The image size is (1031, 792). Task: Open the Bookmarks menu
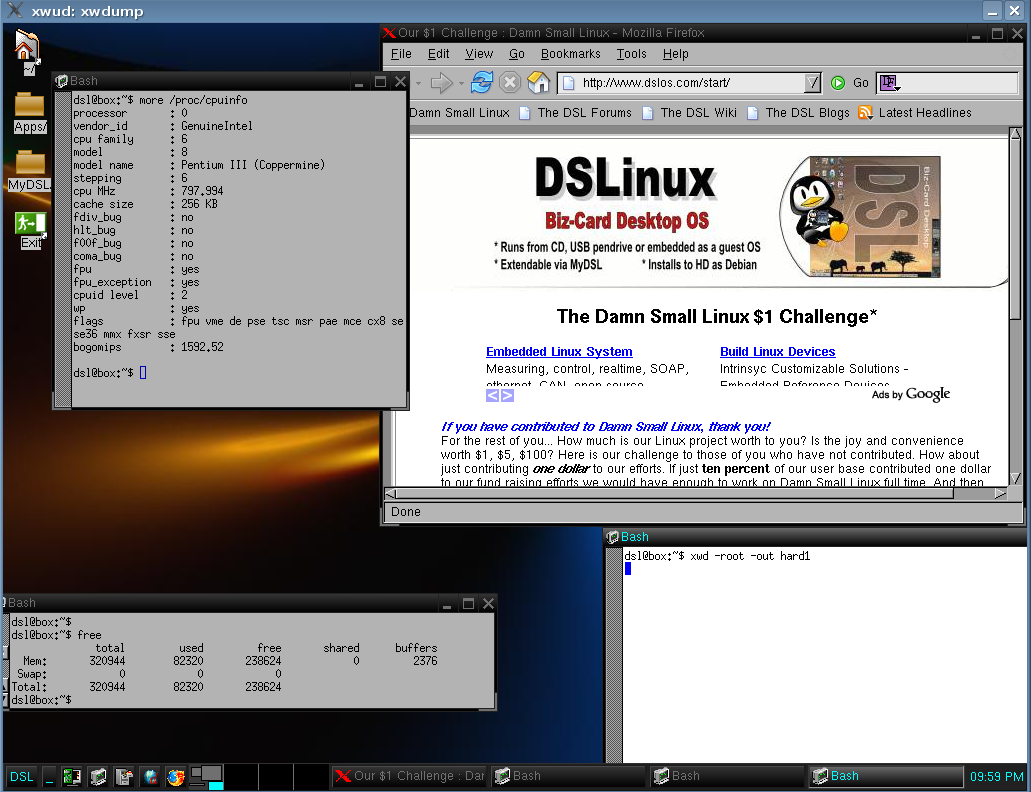point(571,54)
